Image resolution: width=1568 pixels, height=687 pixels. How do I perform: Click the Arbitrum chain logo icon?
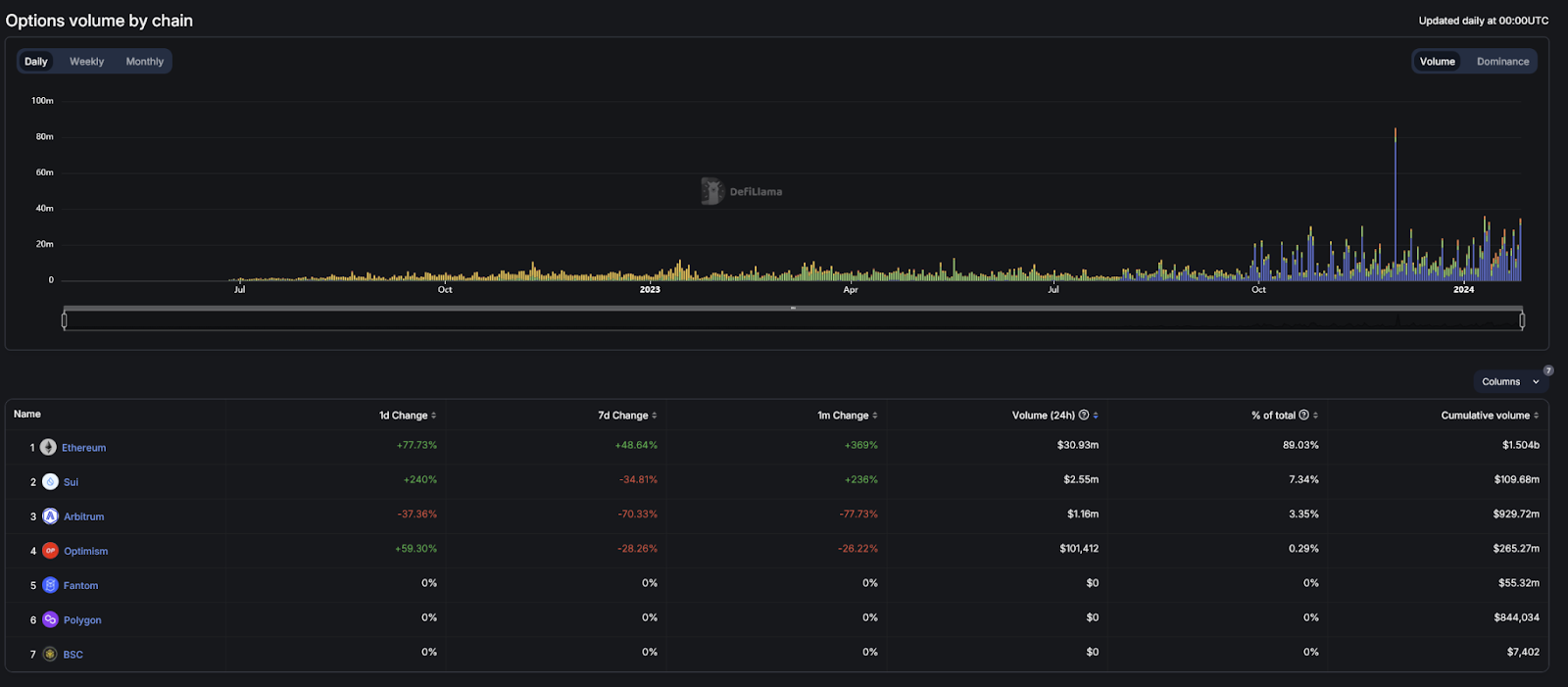coord(50,516)
